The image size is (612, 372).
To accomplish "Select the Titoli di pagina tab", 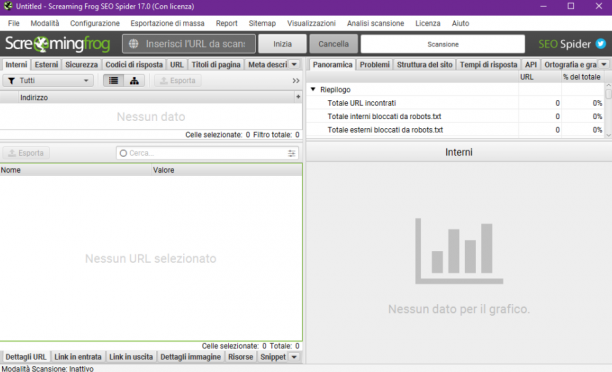I will (216, 64).
